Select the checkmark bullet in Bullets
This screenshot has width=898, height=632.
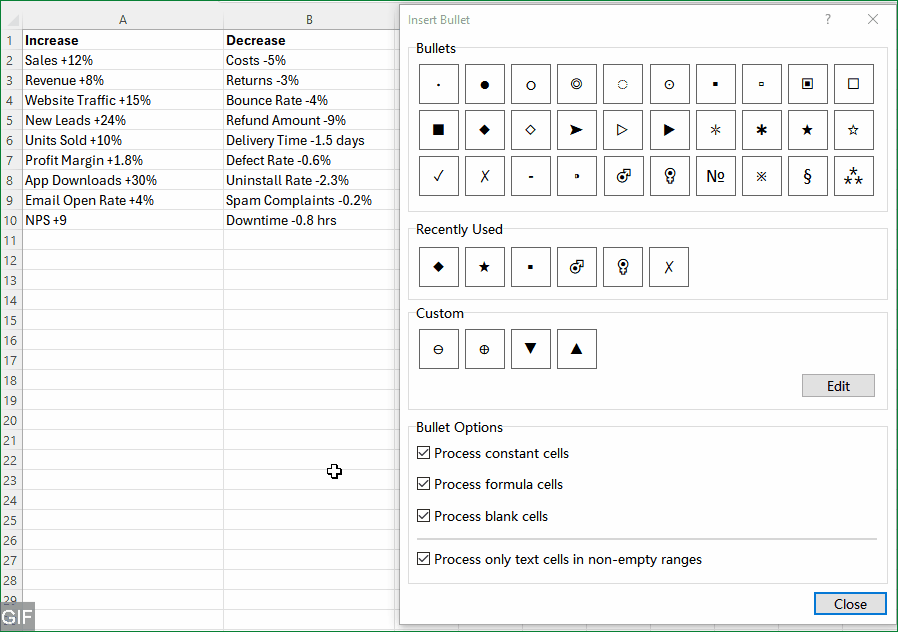[439, 176]
